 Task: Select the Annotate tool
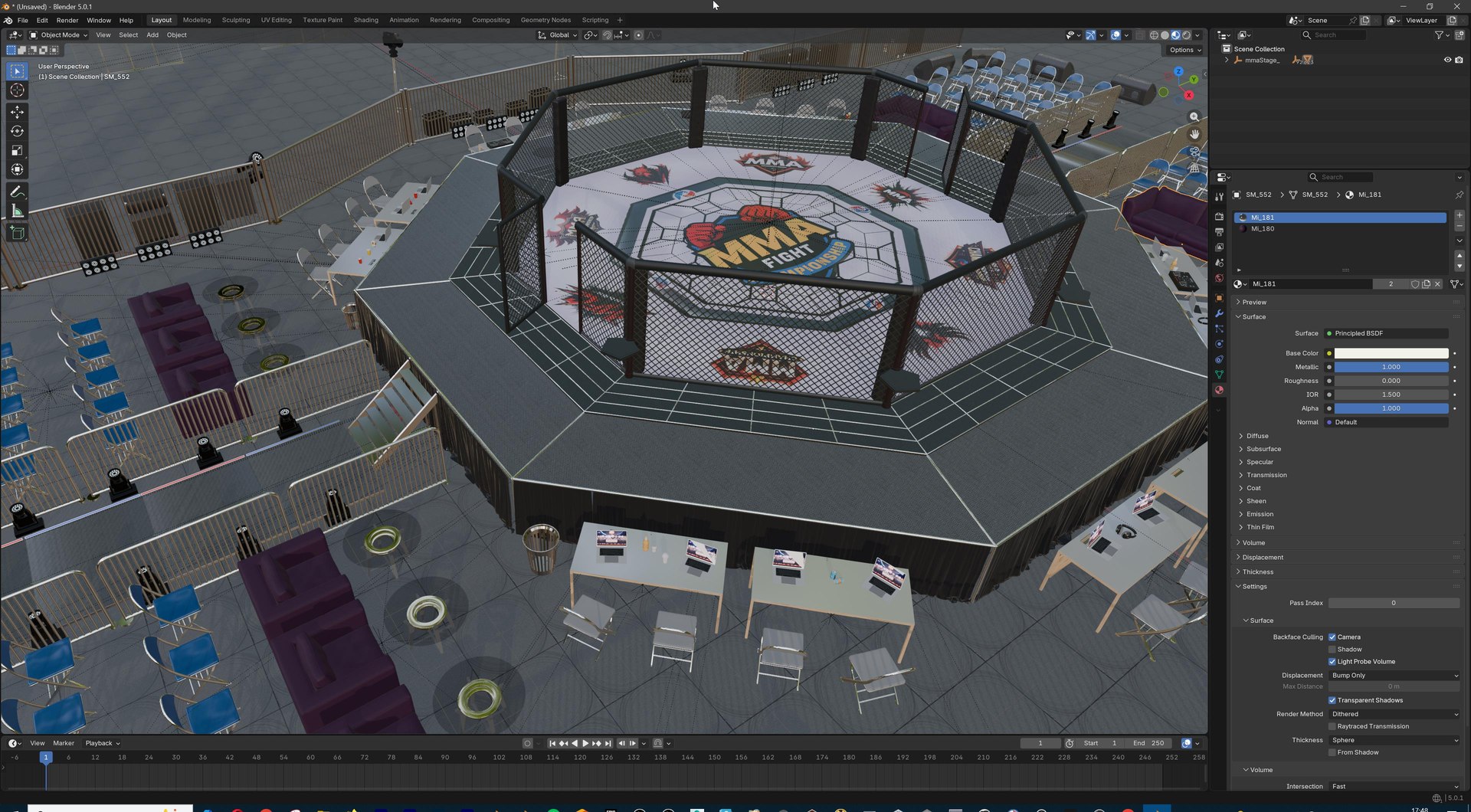coord(17,192)
